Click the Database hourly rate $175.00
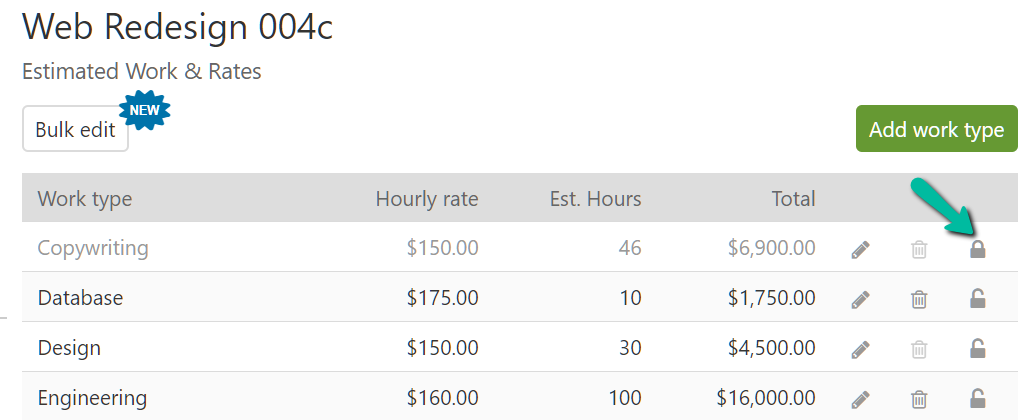 [443, 298]
